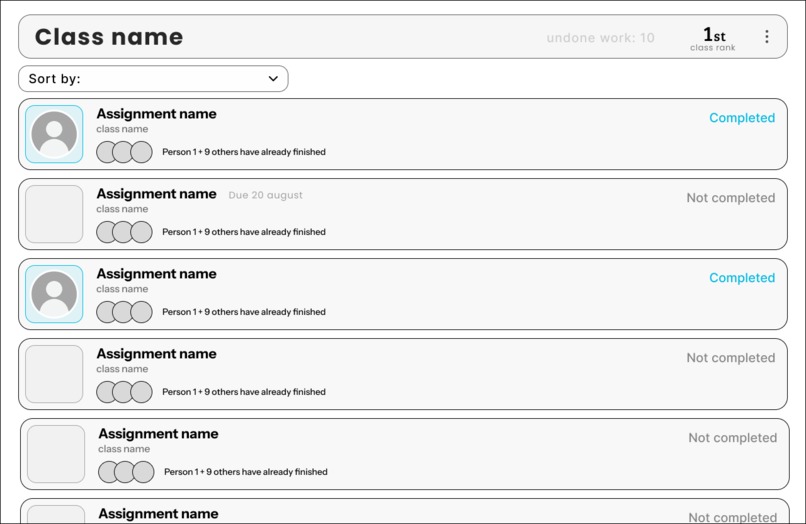
Task: Click Not completed status beside Due 20 august
Action: (730, 198)
